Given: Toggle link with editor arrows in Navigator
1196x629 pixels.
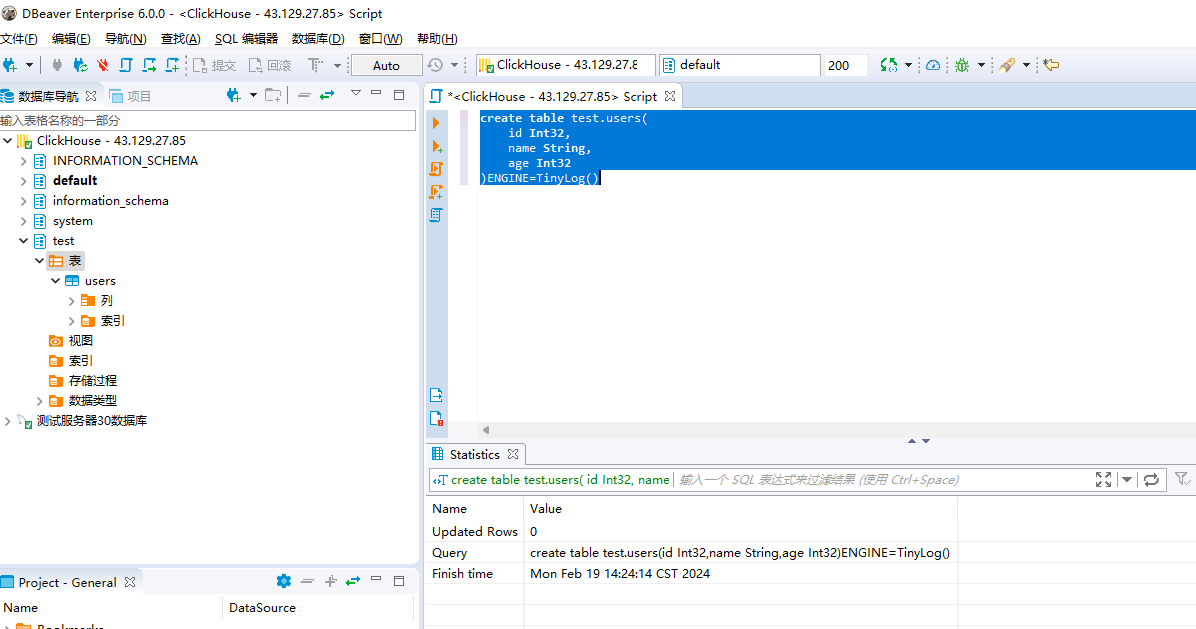Looking at the screenshot, I should [327, 96].
